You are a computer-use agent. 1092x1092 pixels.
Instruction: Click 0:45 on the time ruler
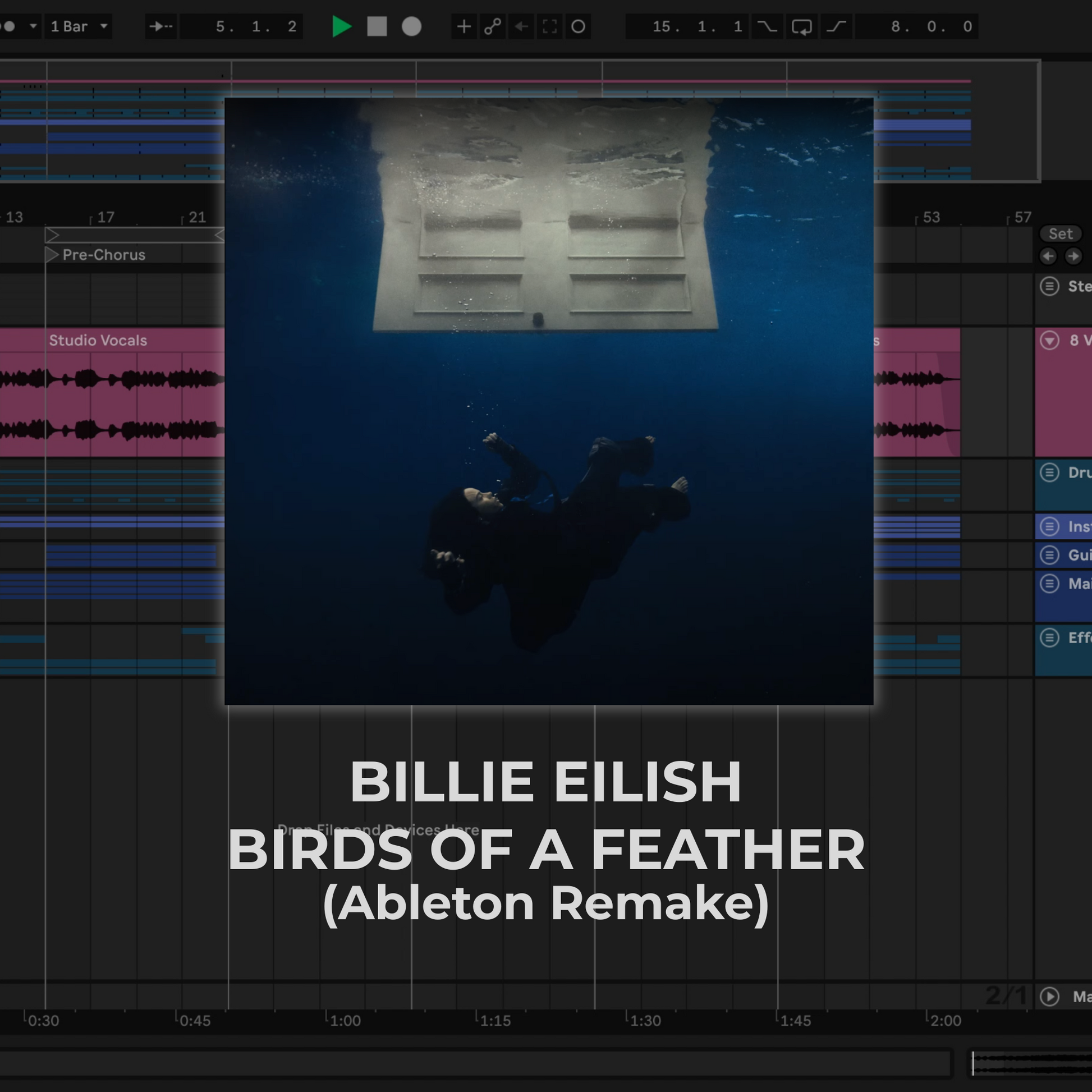pyautogui.click(x=195, y=1021)
